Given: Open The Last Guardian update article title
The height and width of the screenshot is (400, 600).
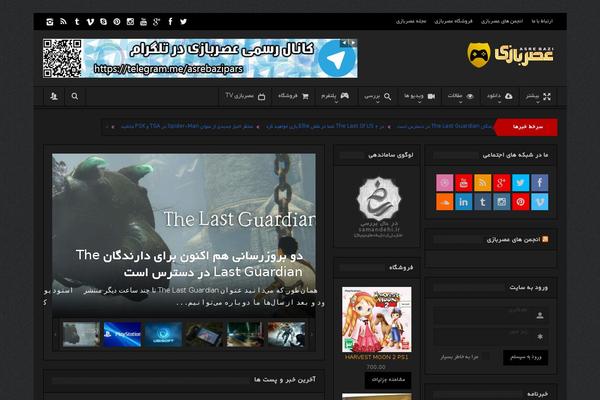Looking at the screenshot, I should 189,263.
